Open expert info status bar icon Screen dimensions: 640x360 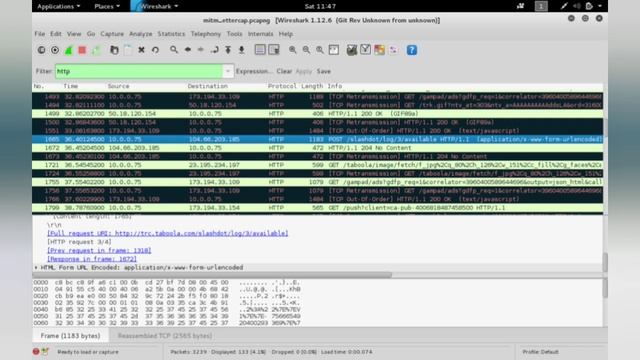[x=36, y=351]
